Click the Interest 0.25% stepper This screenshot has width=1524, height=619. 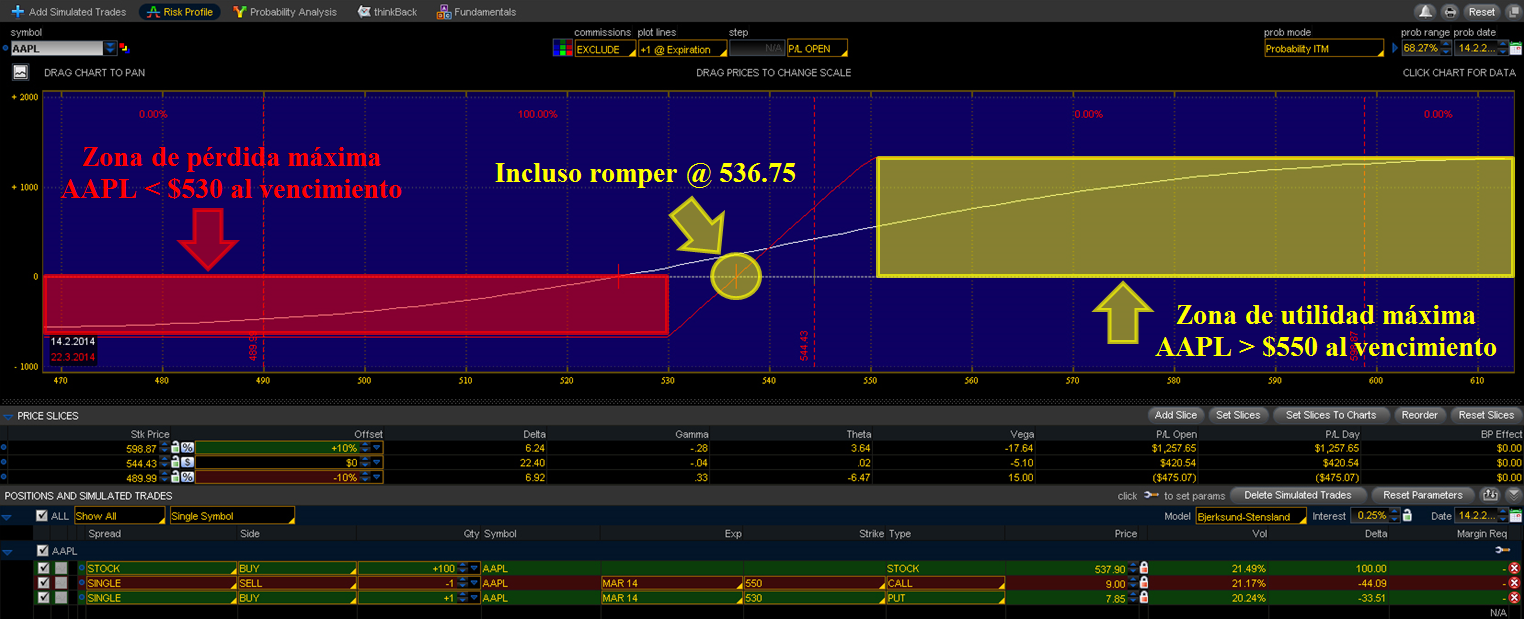[x=1393, y=516]
